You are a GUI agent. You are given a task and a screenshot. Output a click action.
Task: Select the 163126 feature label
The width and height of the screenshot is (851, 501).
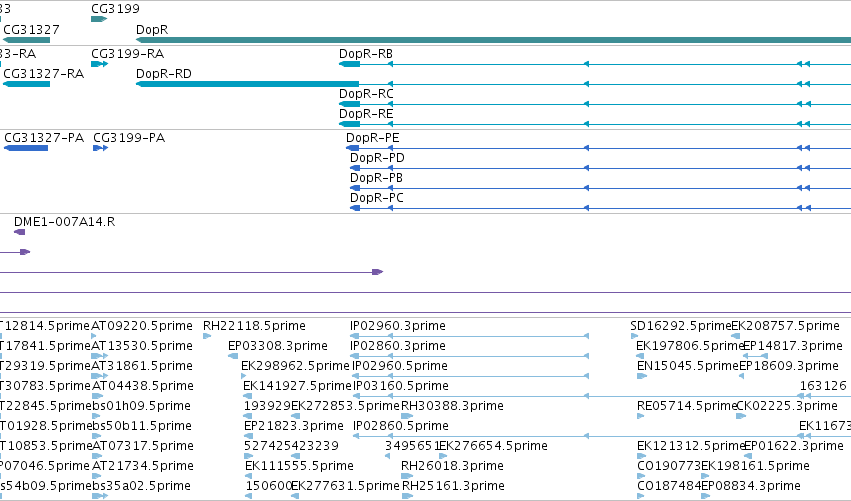click(823, 386)
